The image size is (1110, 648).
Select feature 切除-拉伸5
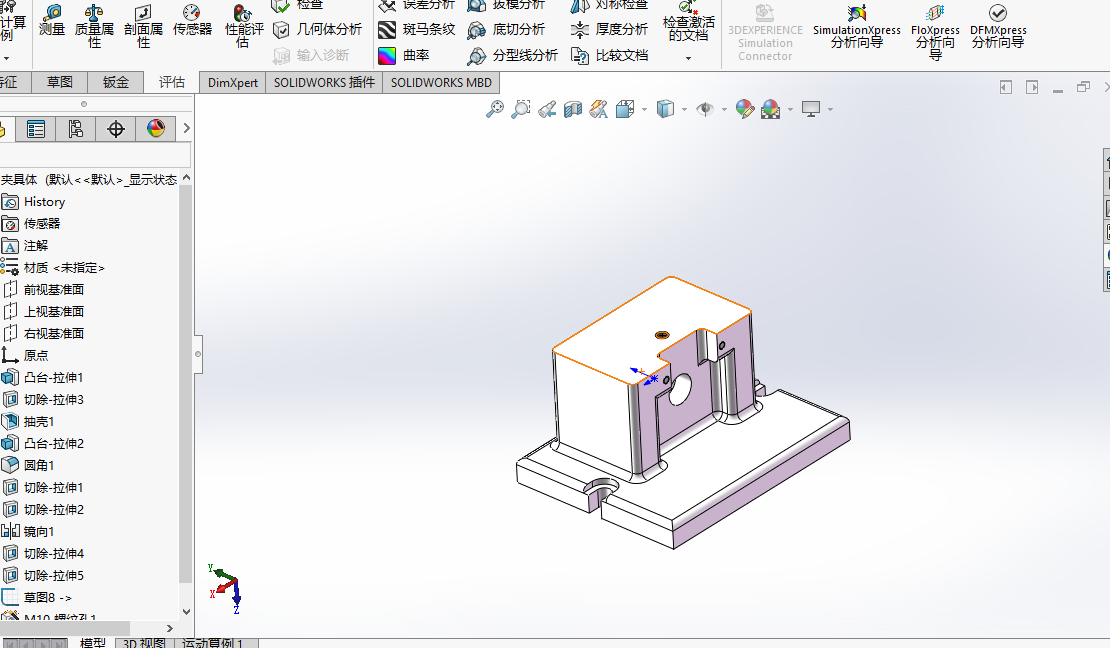coord(53,575)
